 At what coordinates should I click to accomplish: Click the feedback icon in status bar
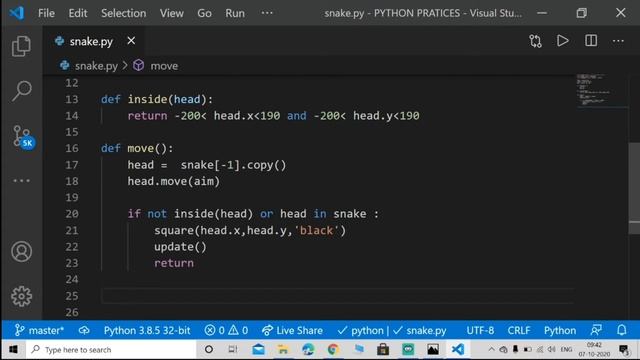[596, 330]
